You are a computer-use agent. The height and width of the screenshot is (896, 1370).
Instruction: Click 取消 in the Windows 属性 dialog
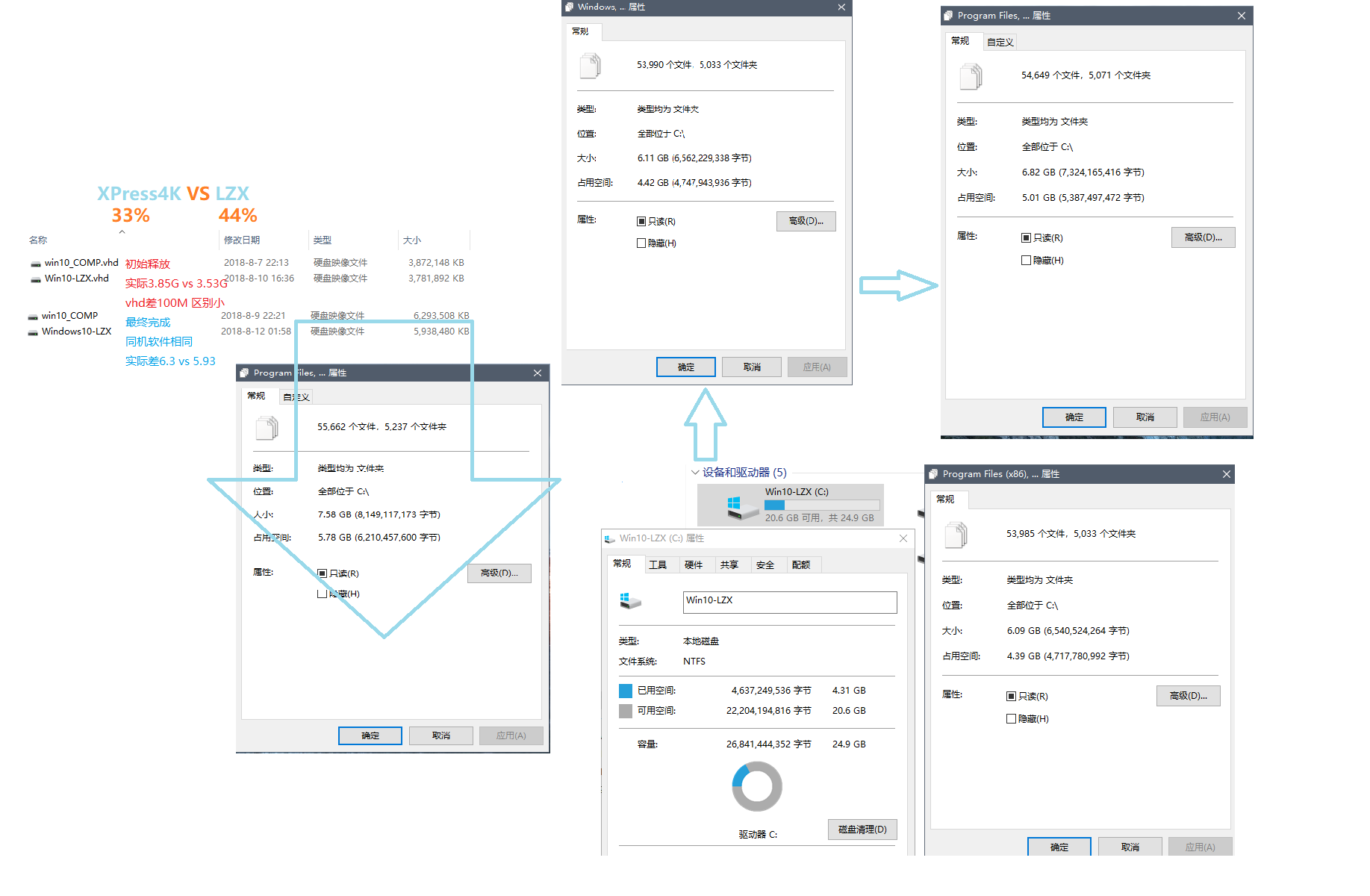point(752,367)
